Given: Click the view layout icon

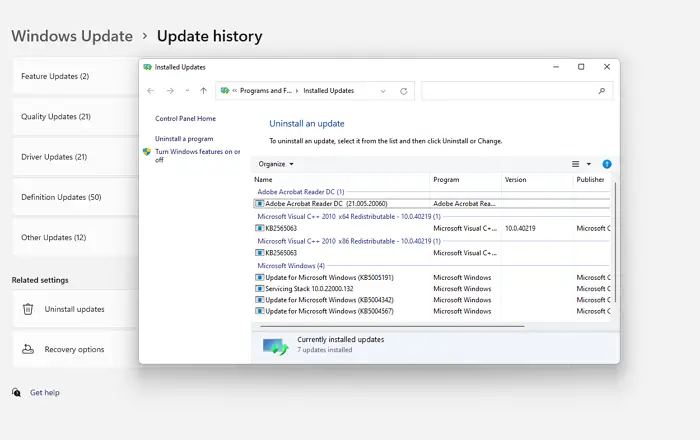Looking at the screenshot, I should pyautogui.click(x=576, y=164).
